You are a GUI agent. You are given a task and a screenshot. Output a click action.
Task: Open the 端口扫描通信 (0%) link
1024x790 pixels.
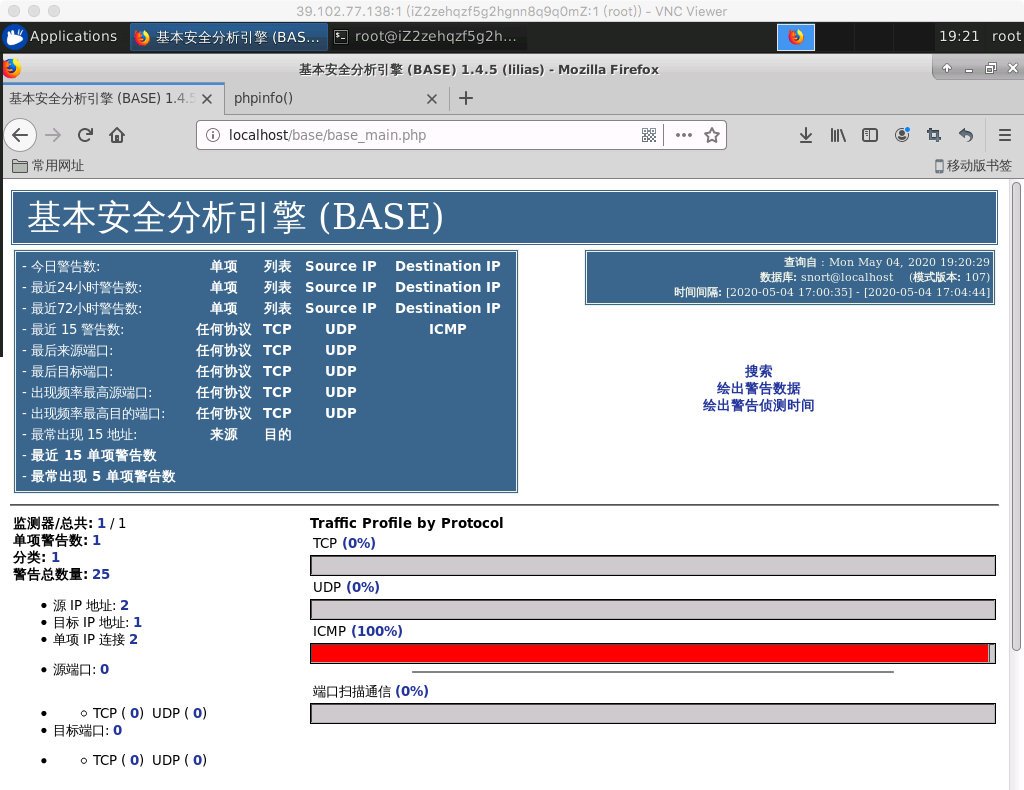click(411, 691)
